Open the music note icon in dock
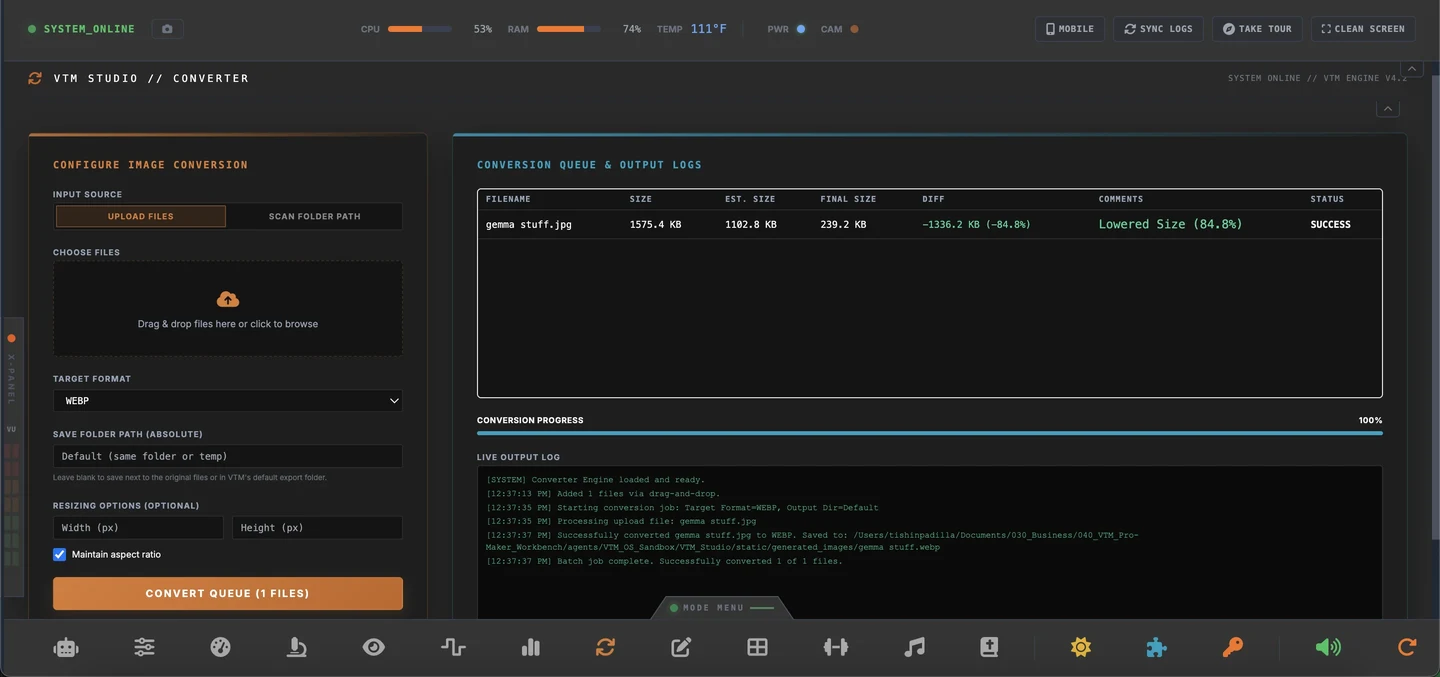Screen dimensions: 1440x677 pos(914,647)
